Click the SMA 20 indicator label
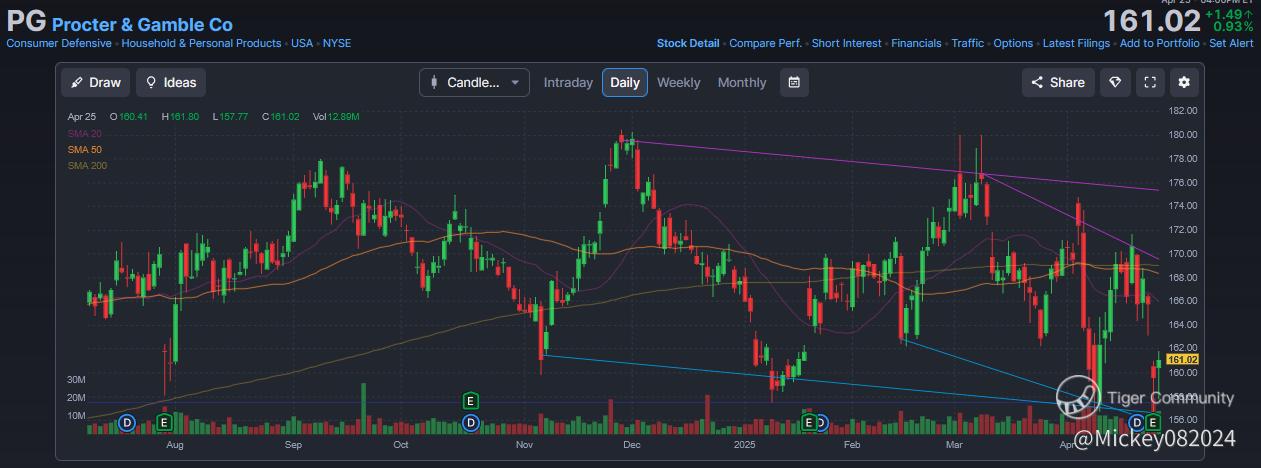The width and height of the screenshot is (1261, 468). [83, 133]
